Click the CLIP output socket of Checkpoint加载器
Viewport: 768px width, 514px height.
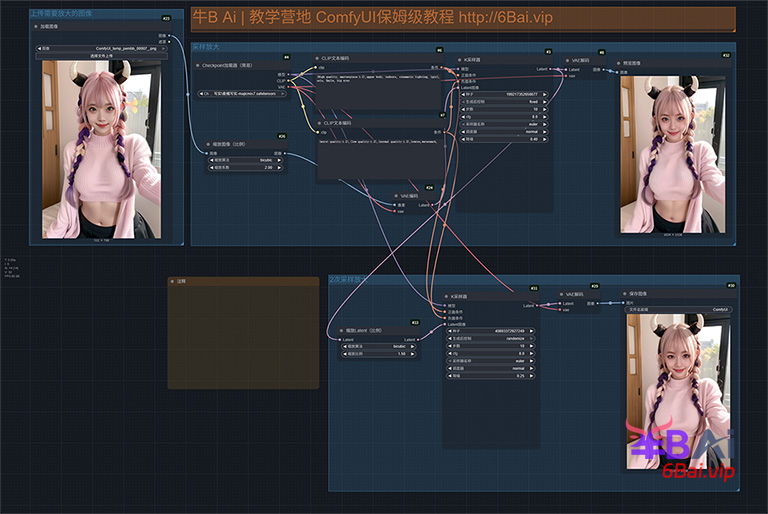(288, 81)
